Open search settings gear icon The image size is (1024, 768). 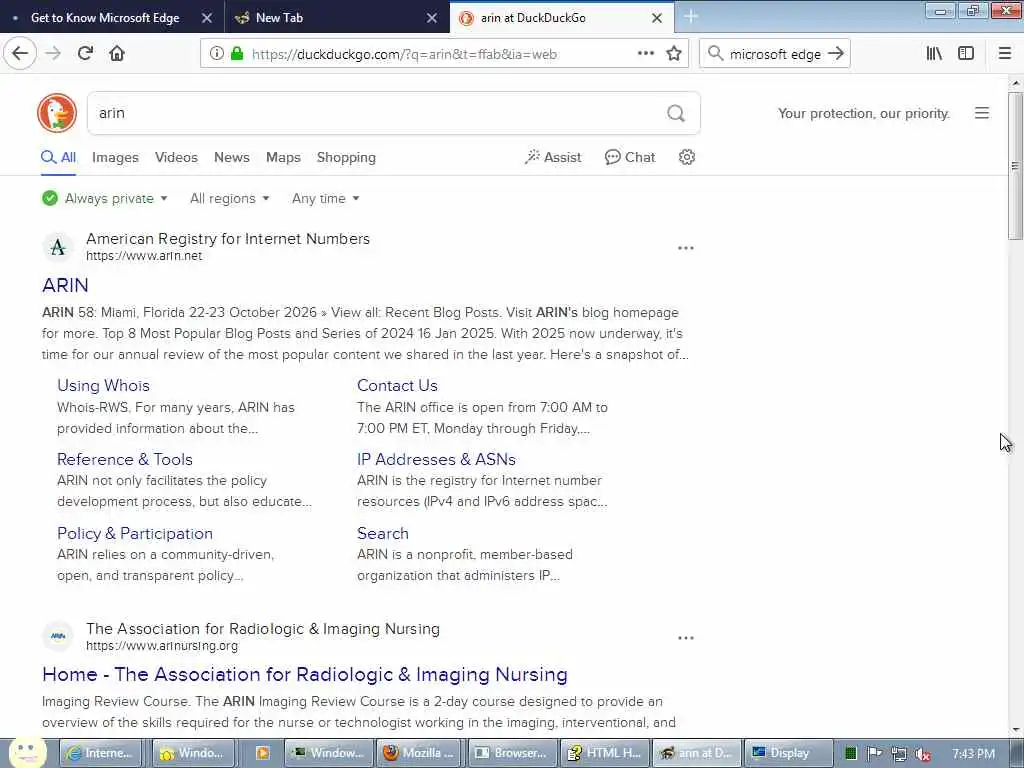pyautogui.click(x=686, y=157)
